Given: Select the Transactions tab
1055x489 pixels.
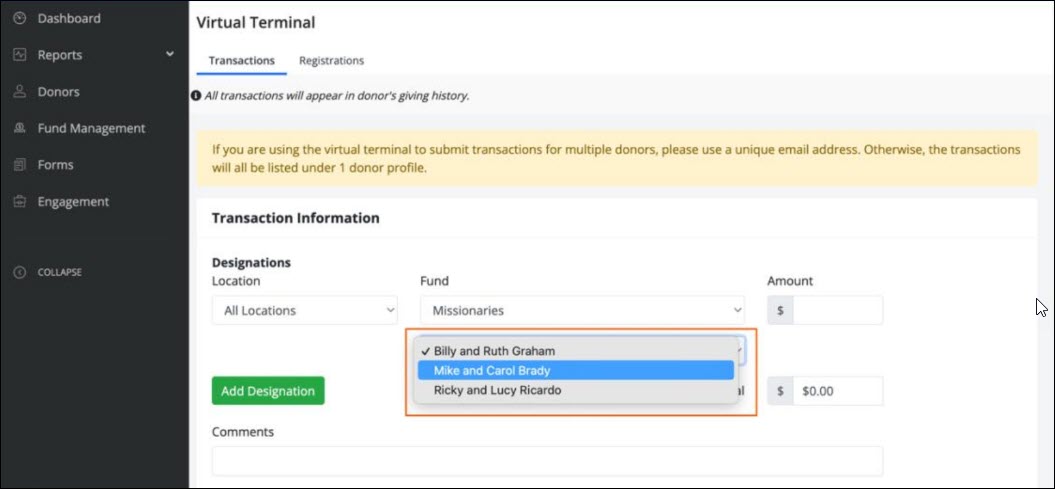Looking at the screenshot, I should 241,60.
